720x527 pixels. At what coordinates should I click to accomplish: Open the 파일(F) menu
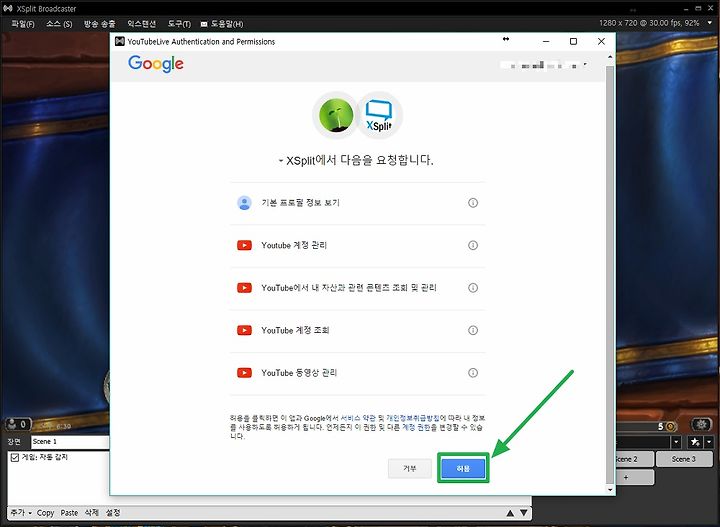22,24
